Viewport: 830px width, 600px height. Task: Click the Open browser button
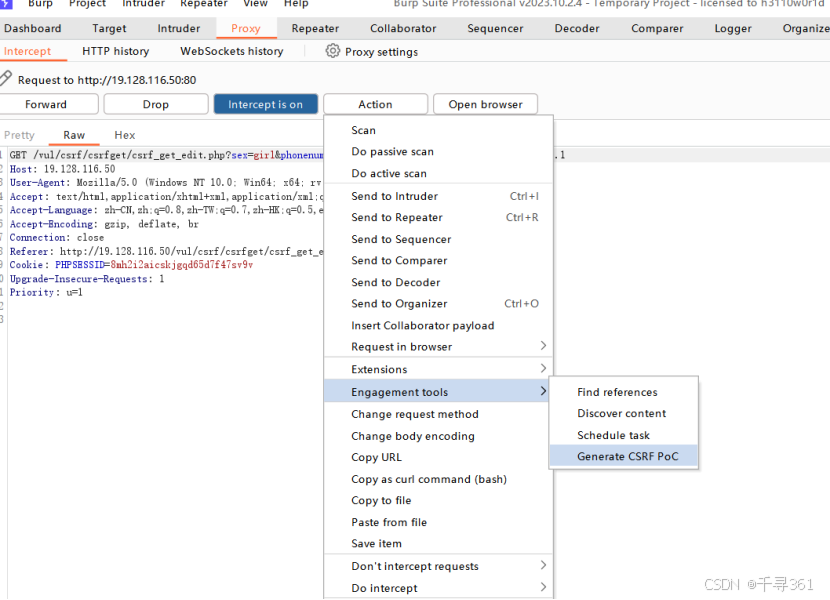tap(485, 104)
